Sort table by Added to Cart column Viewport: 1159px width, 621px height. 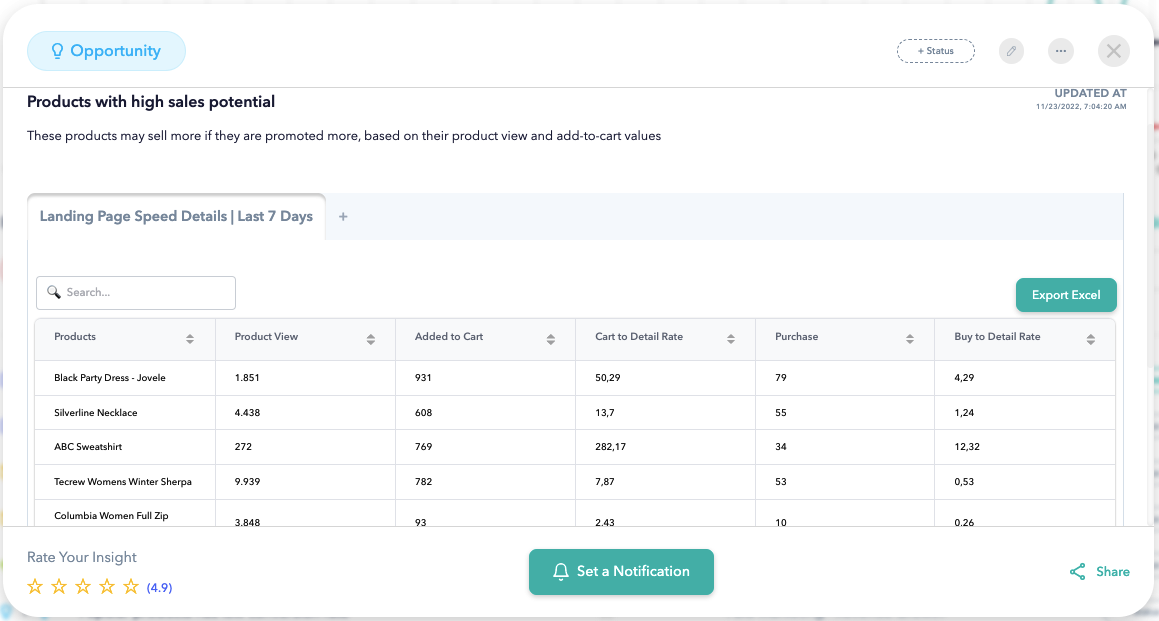coord(550,339)
